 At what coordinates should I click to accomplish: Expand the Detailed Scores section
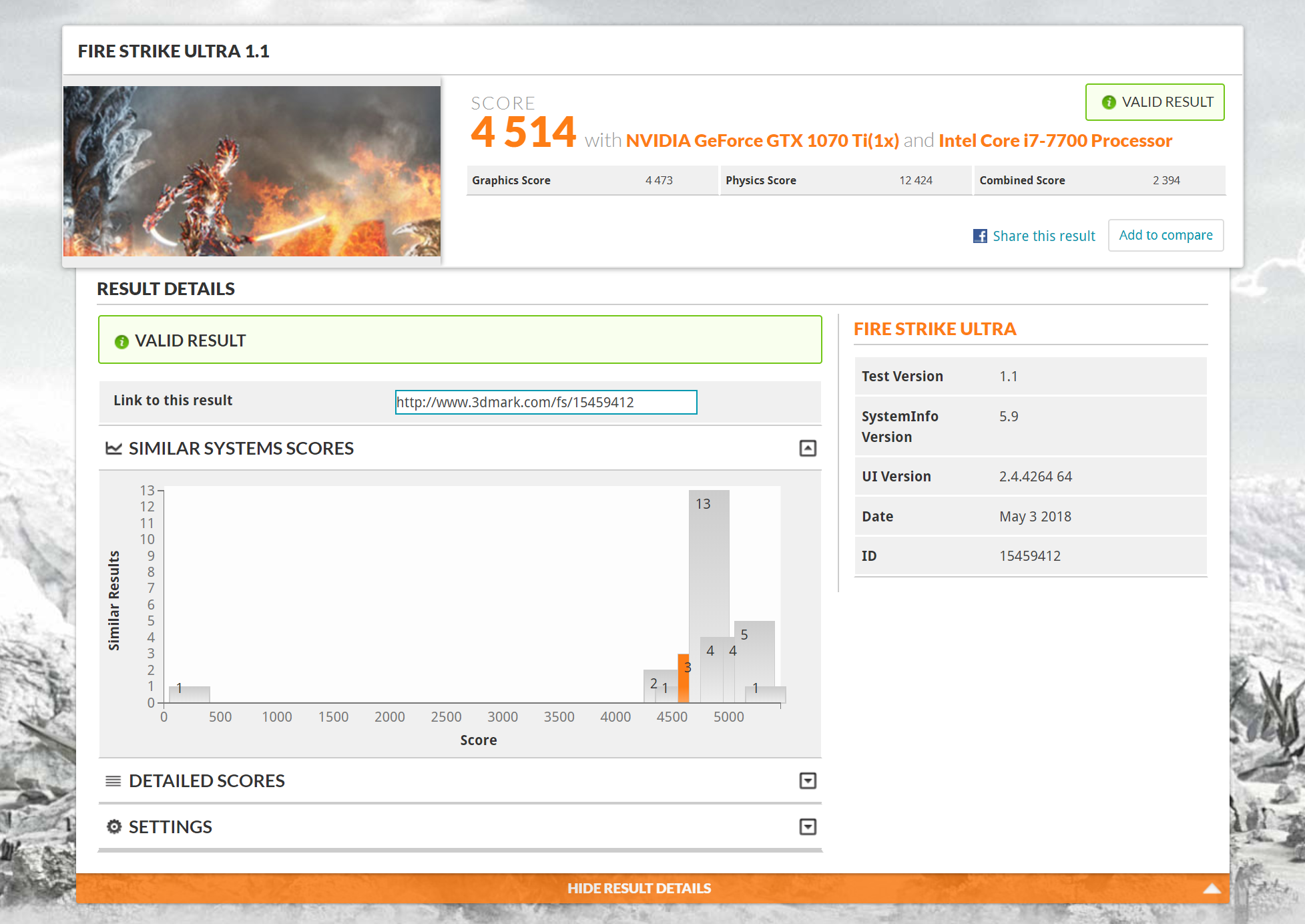click(808, 780)
